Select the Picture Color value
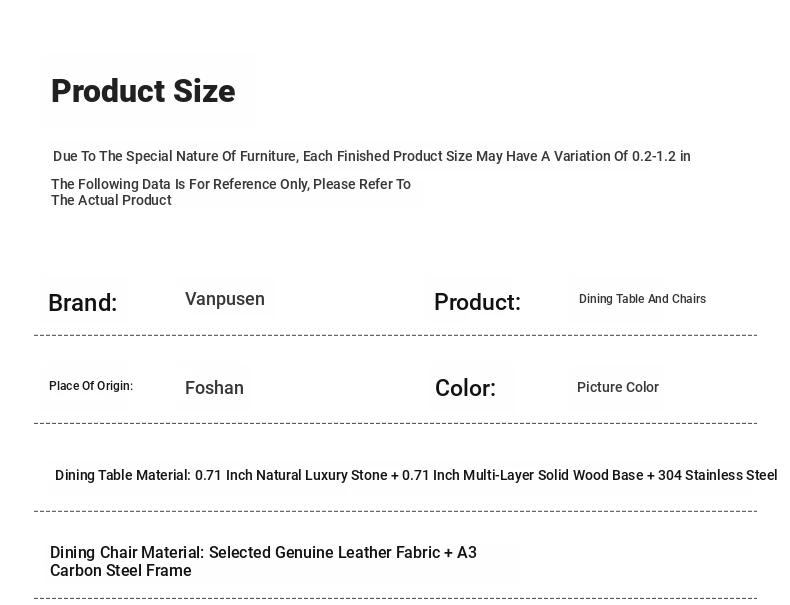This screenshot has width=790, height=605. tap(617, 387)
